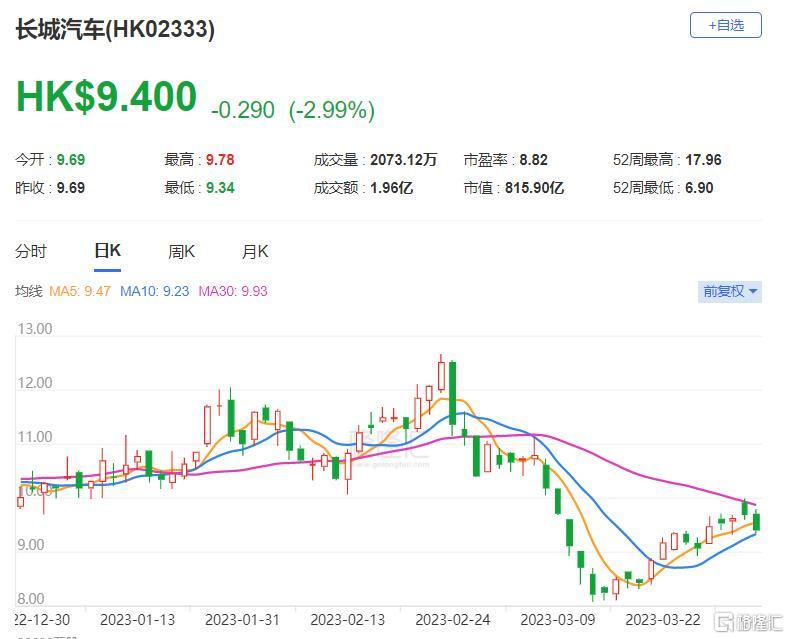This screenshot has width=789, height=639.
Task: Click the 13.00 price axis label
Action: pyautogui.click(x=35, y=329)
